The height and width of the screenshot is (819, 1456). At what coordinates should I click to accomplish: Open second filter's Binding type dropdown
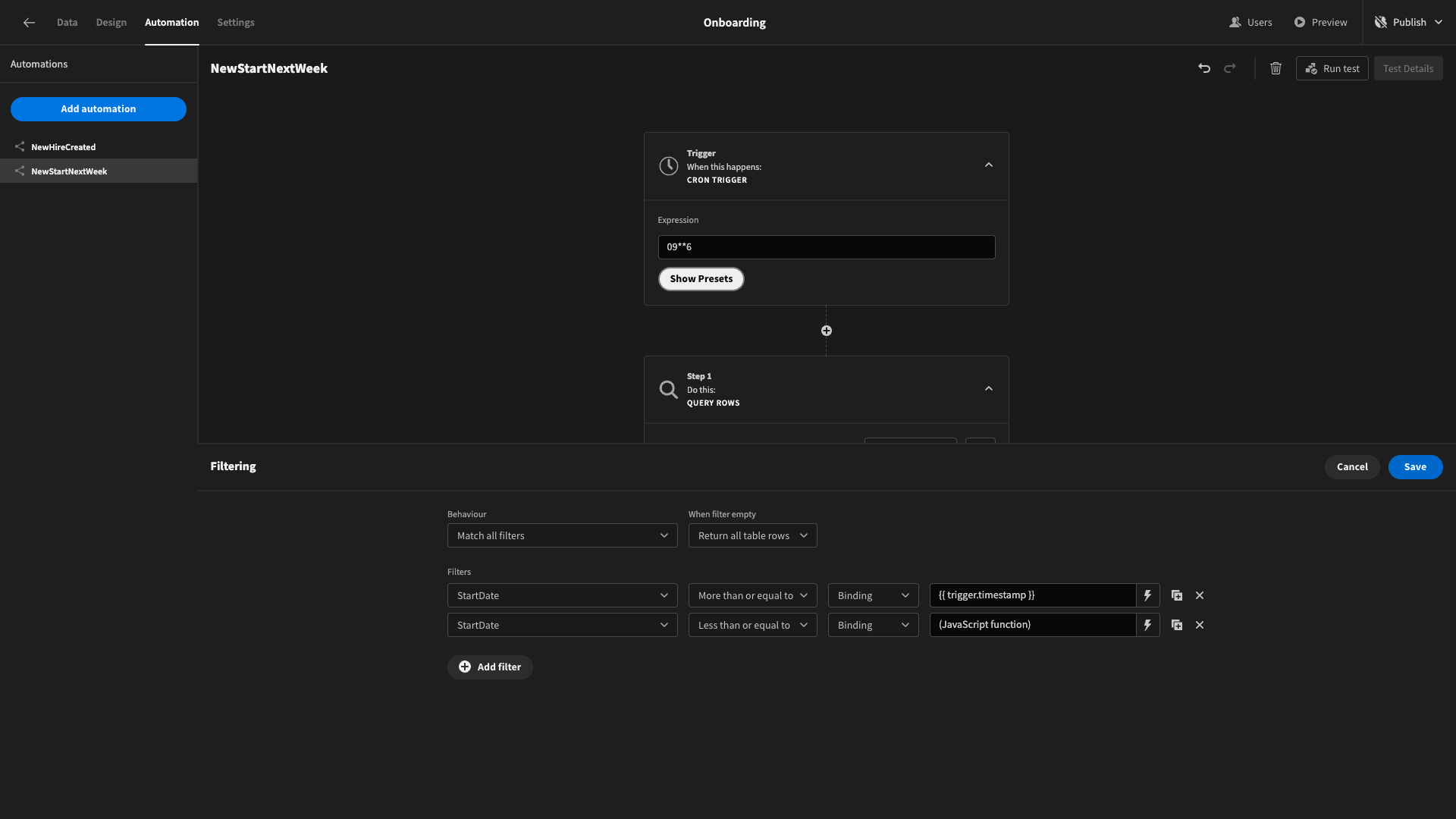[x=873, y=625]
